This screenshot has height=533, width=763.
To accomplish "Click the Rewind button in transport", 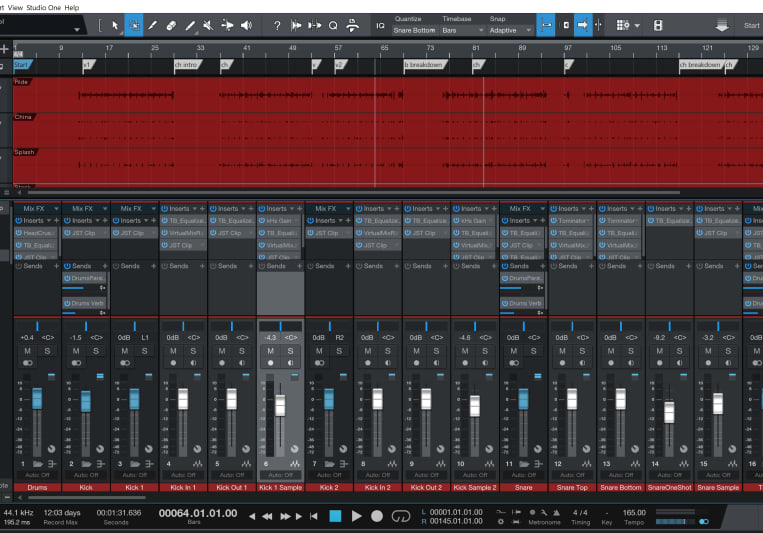I will point(267,516).
